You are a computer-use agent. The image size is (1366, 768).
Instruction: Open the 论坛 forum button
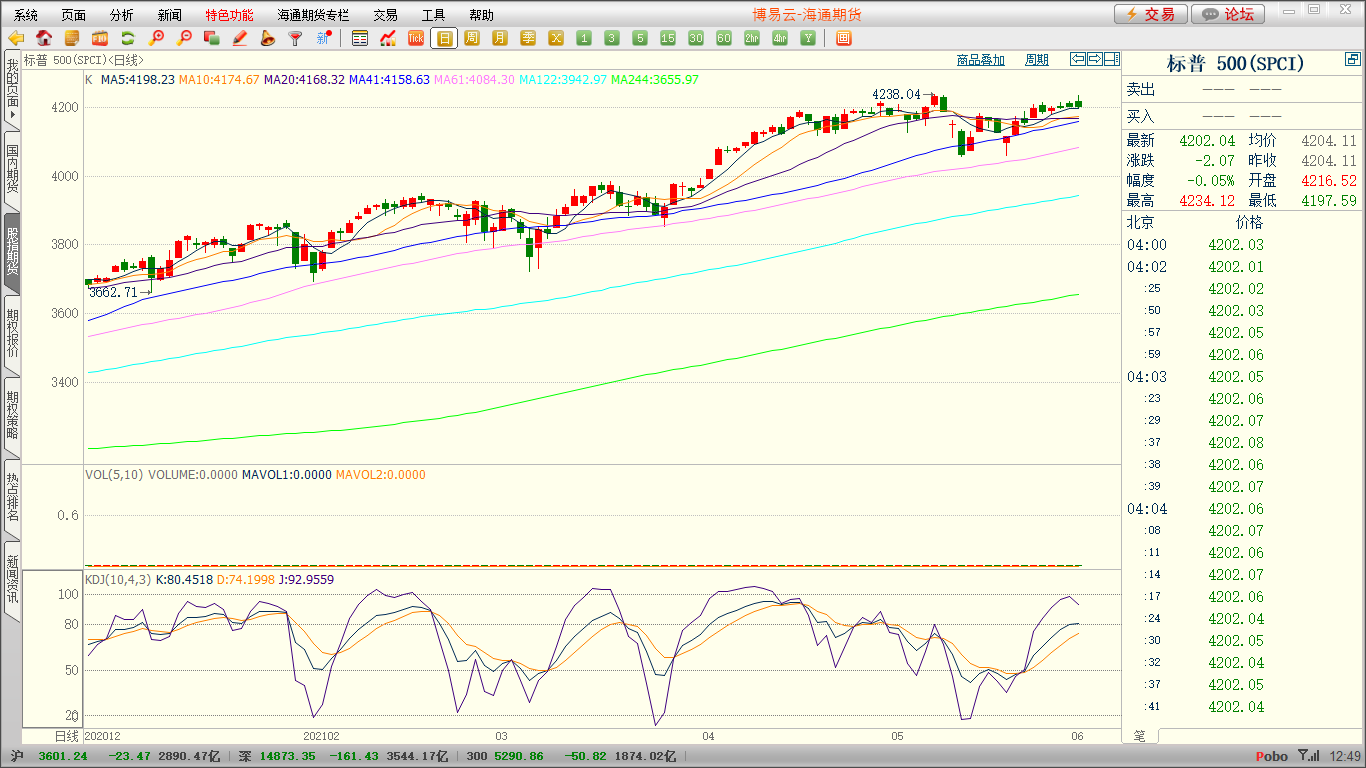(x=1228, y=14)
